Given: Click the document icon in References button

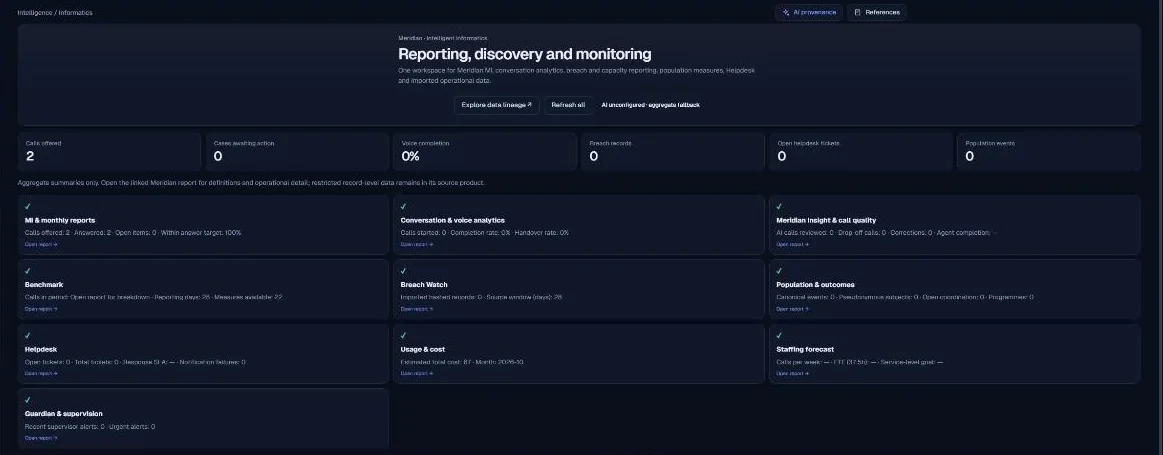Looking at the screenshot, I should (x=857, y=13).
